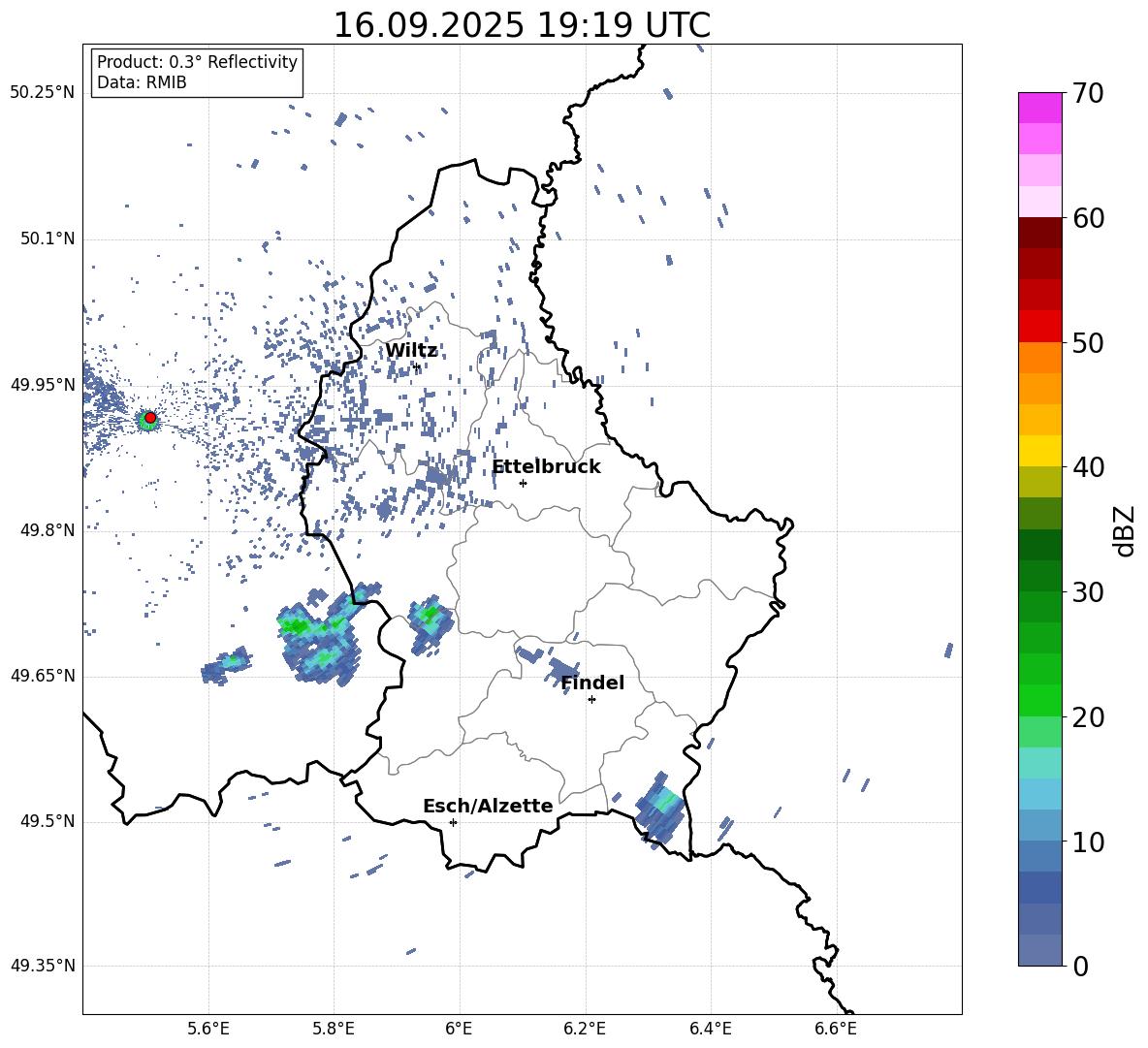Click the red radar site marker dot
This screenshot has width=1148, height=1048.
tap(150, 418)
